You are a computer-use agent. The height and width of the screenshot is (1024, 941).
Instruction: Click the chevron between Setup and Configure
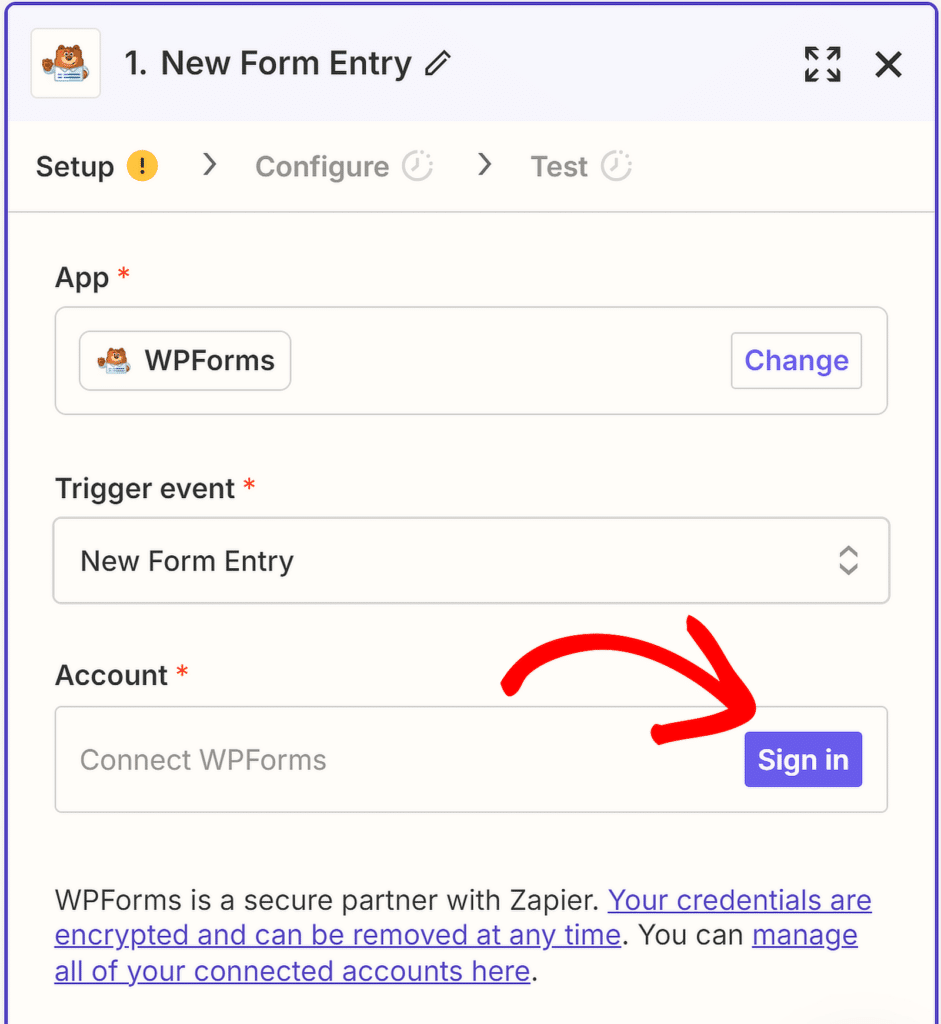[210, 165]
